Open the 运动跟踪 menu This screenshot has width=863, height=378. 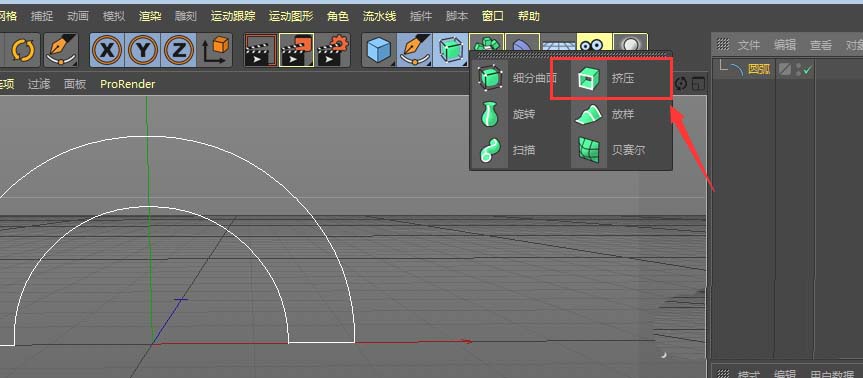coord(233,17)
